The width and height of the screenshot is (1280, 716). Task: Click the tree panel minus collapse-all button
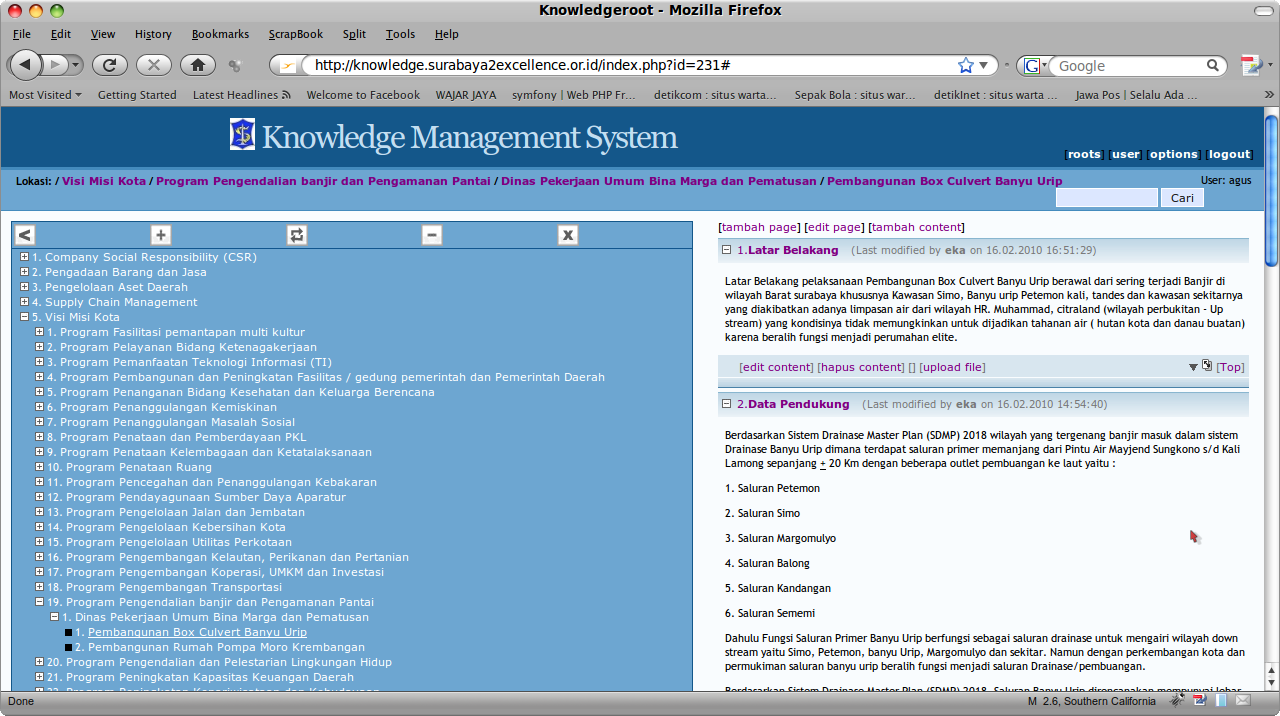[432, 235]
